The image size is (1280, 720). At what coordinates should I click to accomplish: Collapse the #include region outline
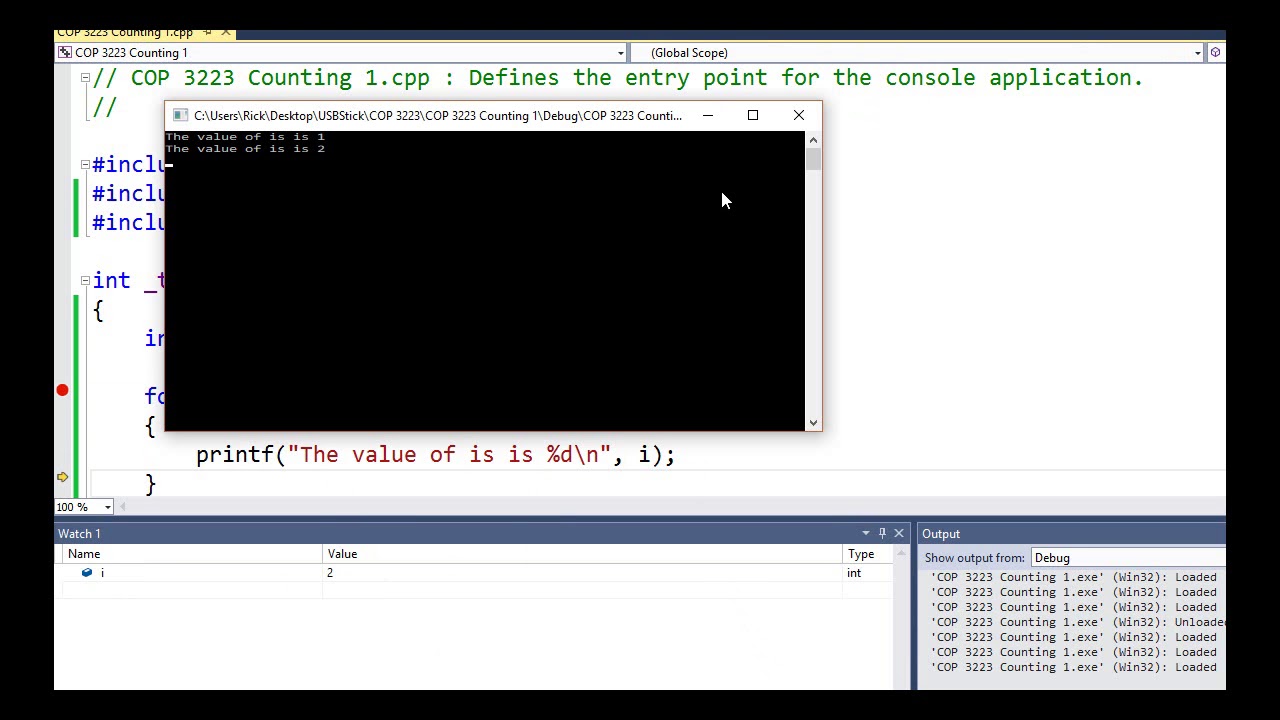coord(85,164)
